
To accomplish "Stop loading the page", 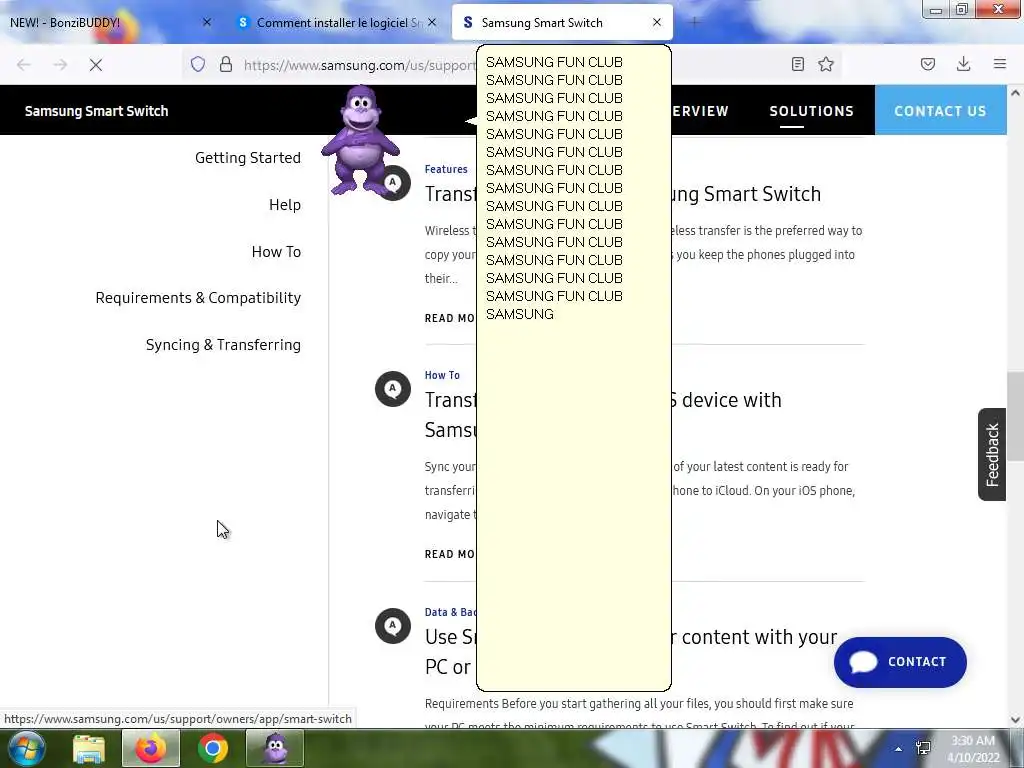I will 96,65.
